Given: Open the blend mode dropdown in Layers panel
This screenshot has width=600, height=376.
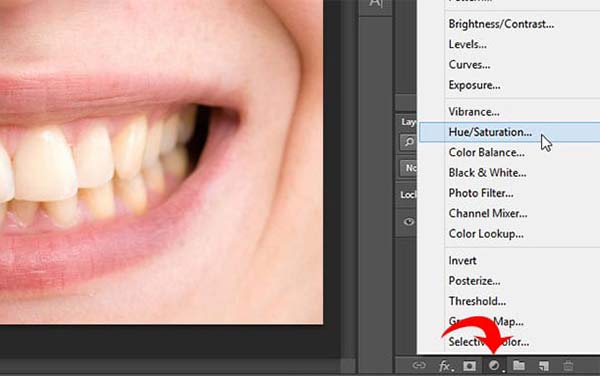Looking at the screenshot, I should click(409, 168).
